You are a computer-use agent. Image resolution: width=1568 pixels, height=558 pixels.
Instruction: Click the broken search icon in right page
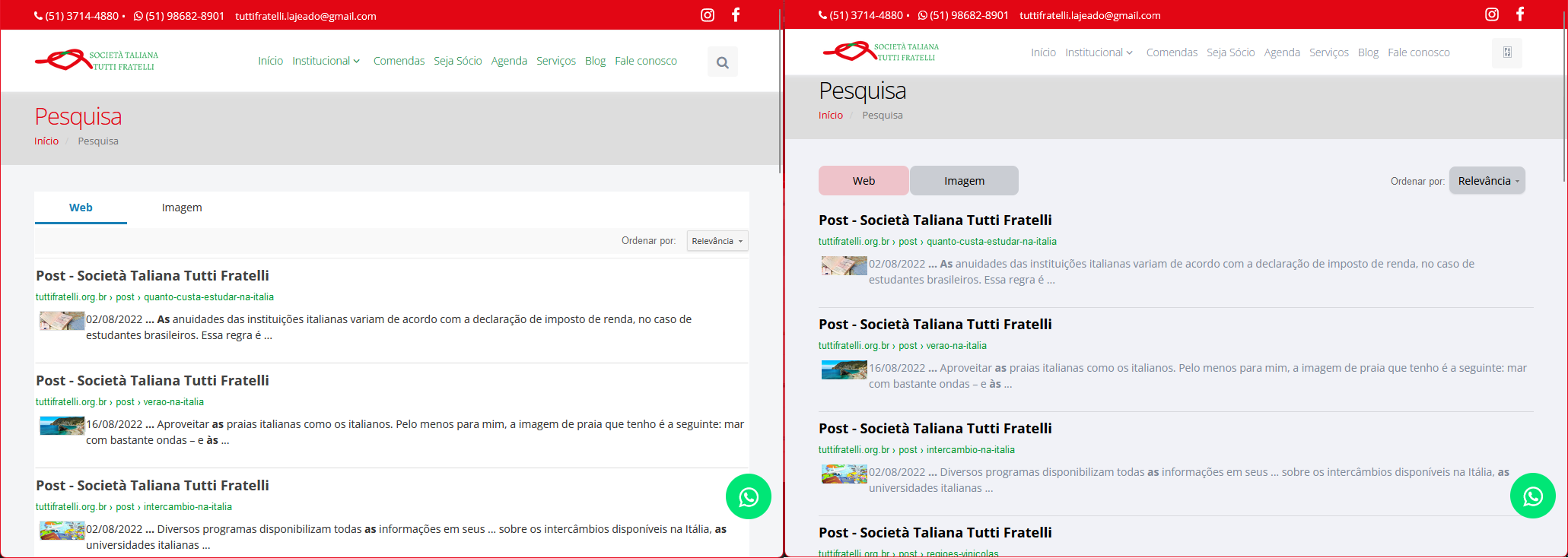click(1507, 52)
